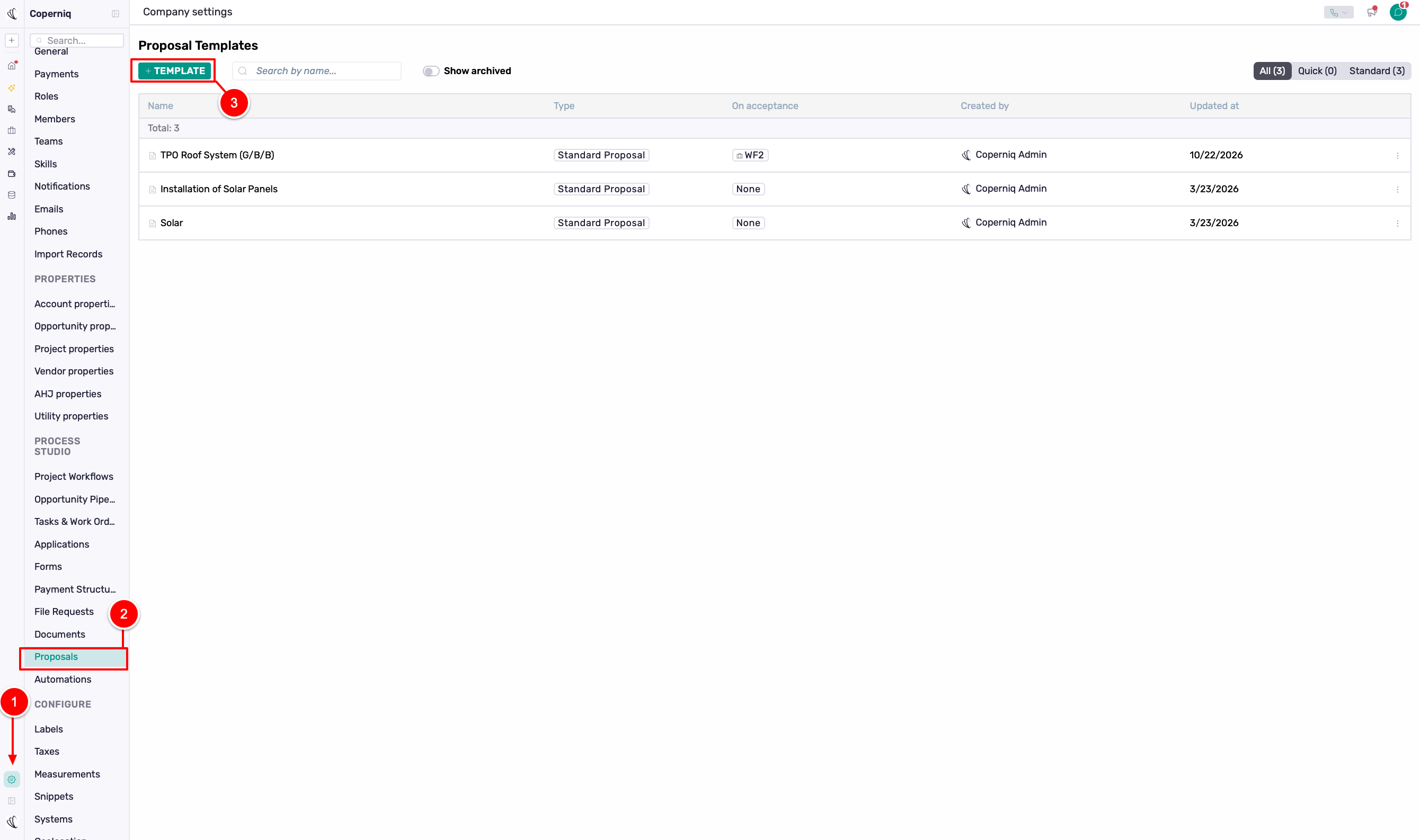Open the Home icon with red dot

click(11, 66)
